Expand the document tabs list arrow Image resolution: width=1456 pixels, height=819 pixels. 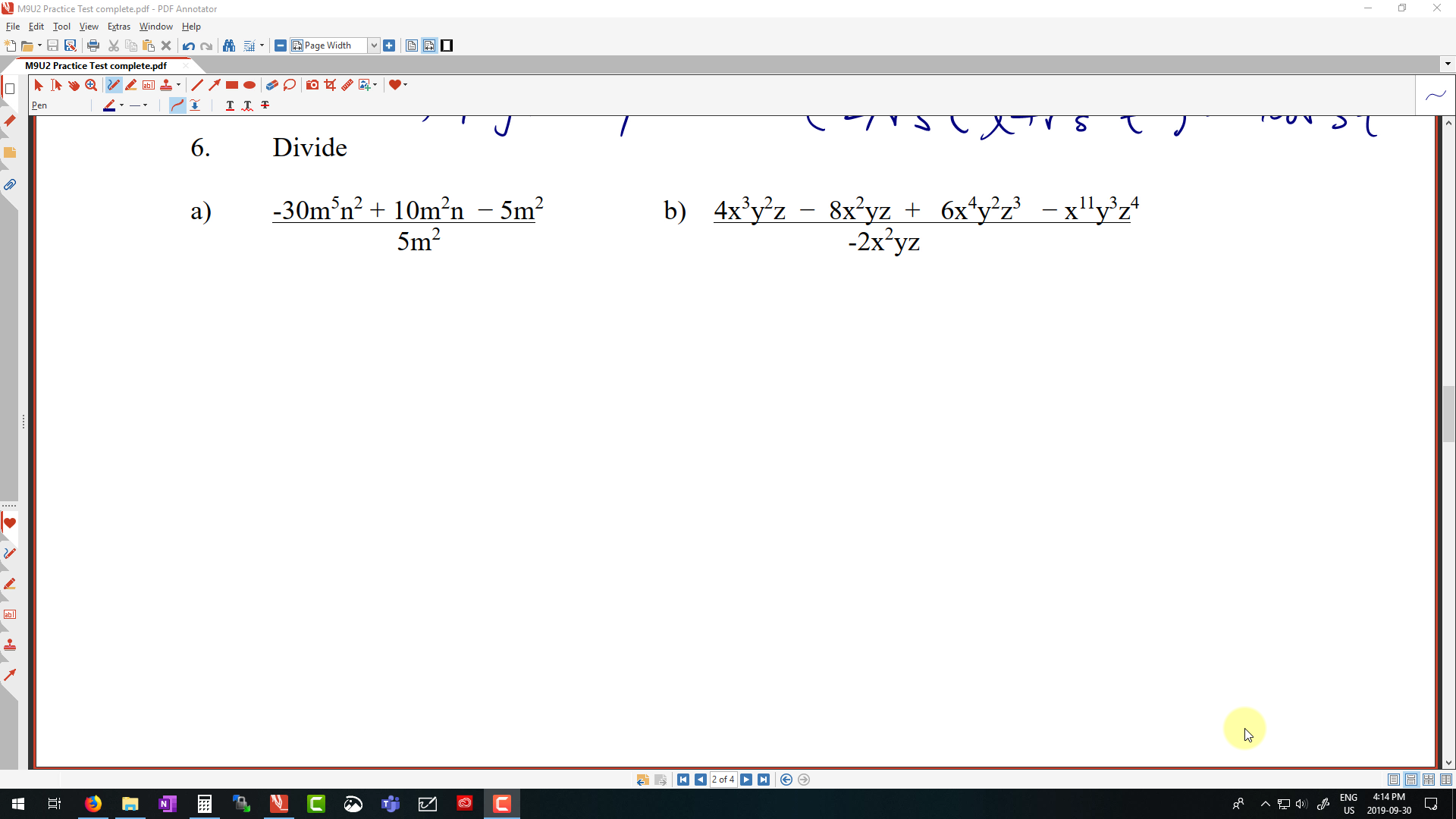coord(1448,64)
